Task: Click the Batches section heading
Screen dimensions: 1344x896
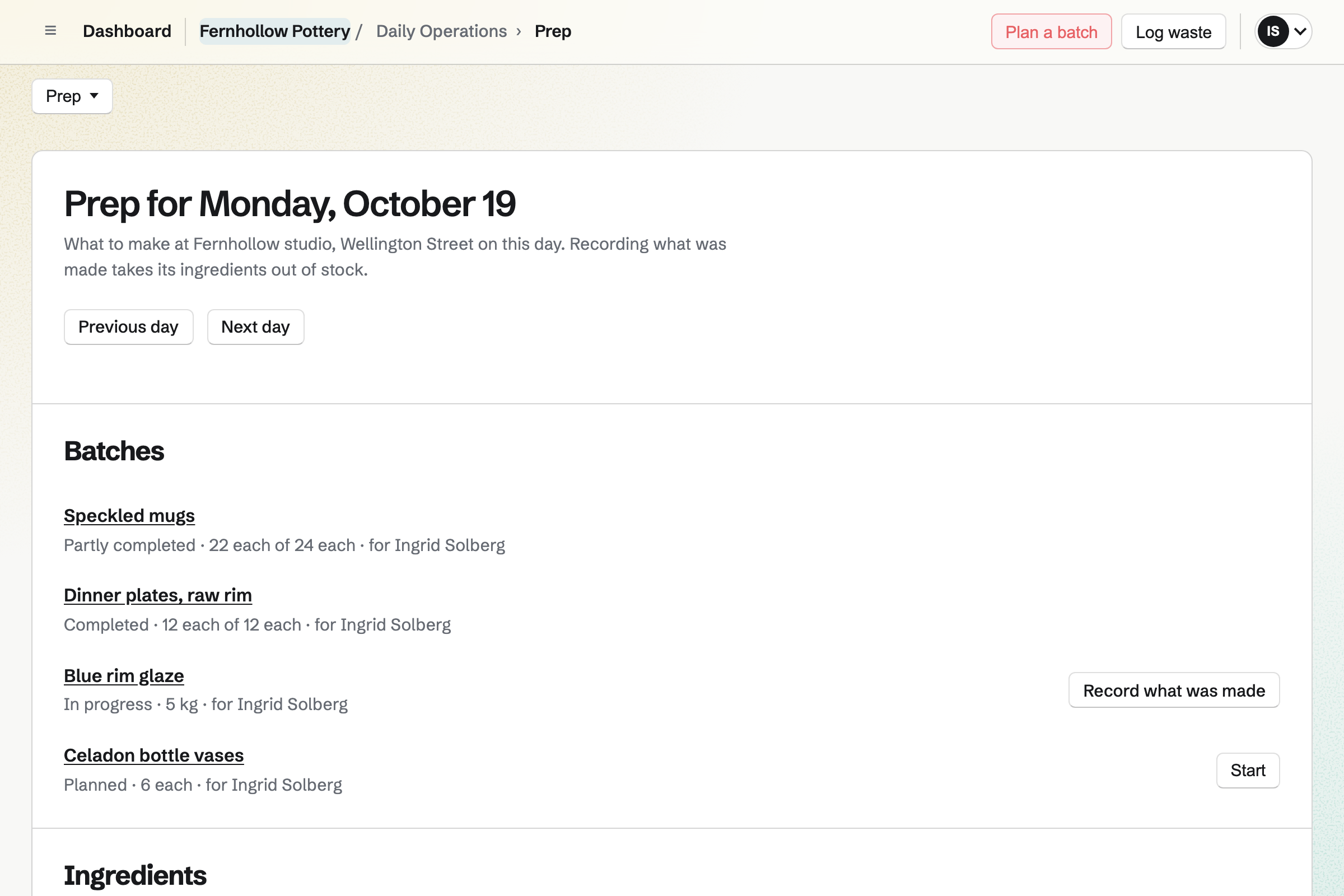Action: coord(114,451)
